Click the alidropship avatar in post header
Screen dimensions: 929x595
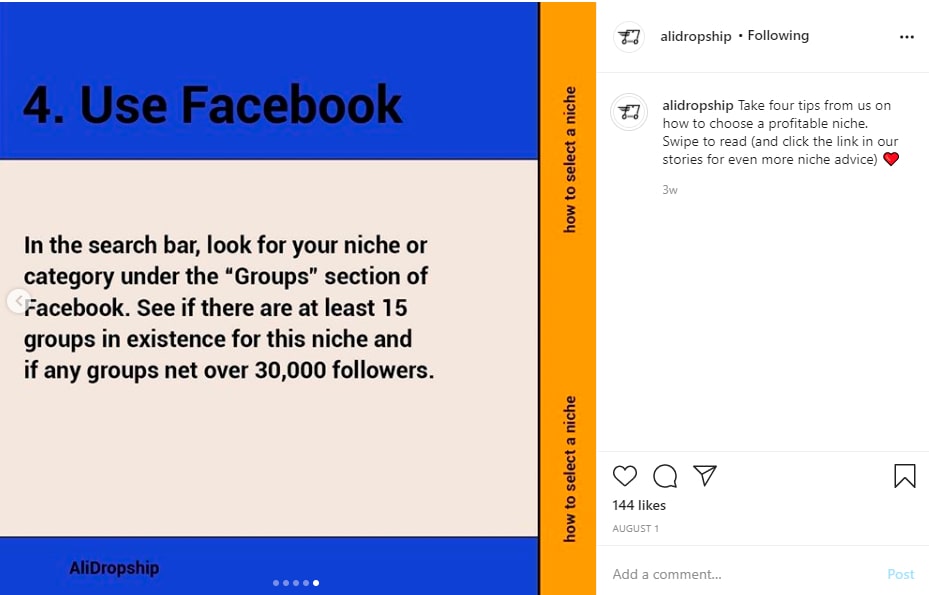tap(629, 37)
